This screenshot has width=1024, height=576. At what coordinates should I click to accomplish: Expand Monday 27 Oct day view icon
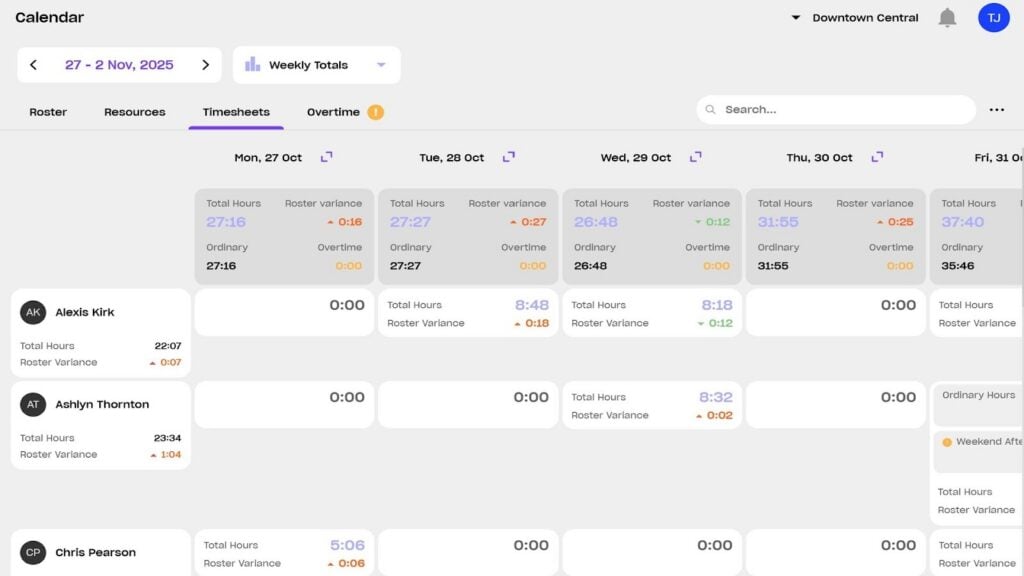pyautogui.click(x=326, y=157)
